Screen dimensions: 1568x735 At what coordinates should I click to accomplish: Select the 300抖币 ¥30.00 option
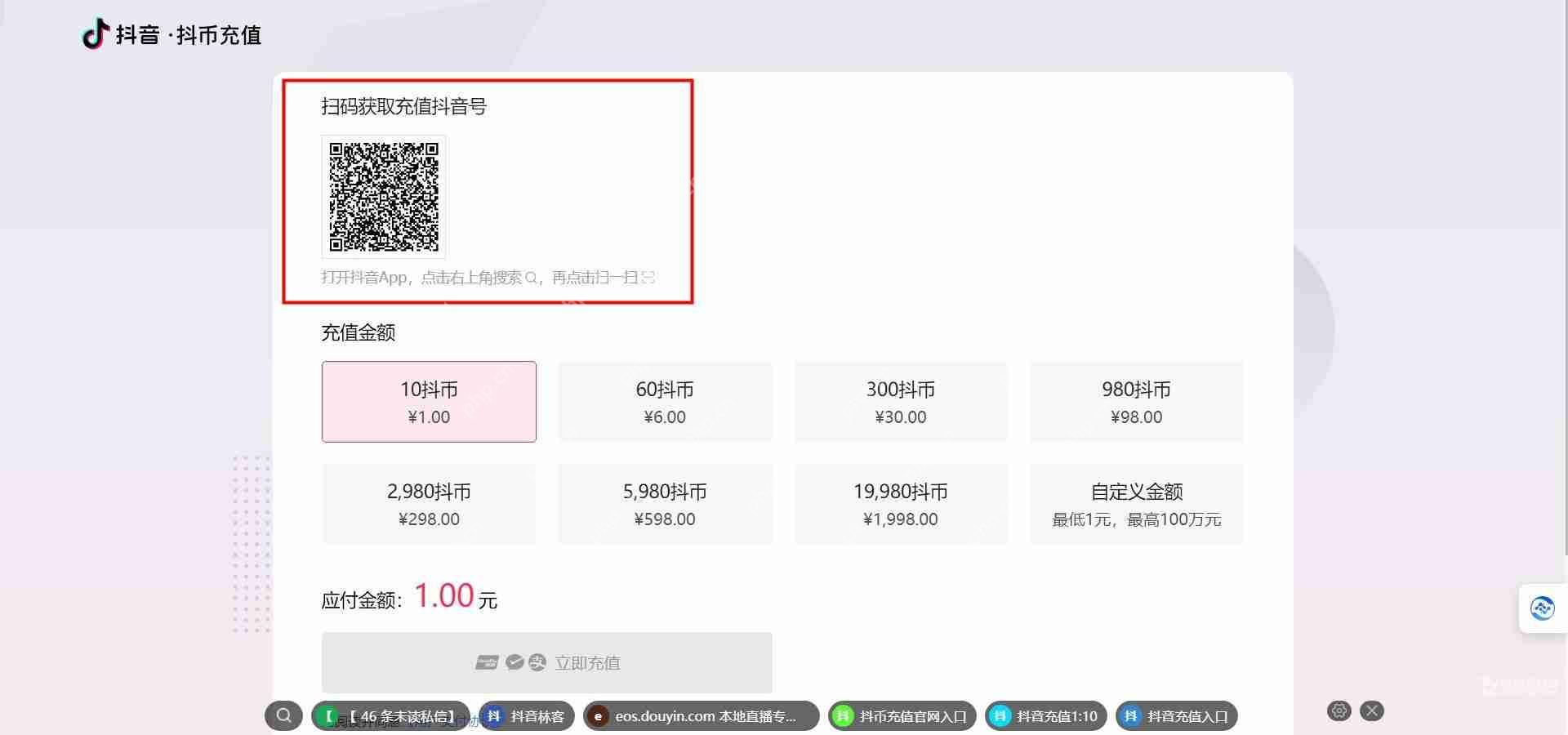tap(901, 402)
